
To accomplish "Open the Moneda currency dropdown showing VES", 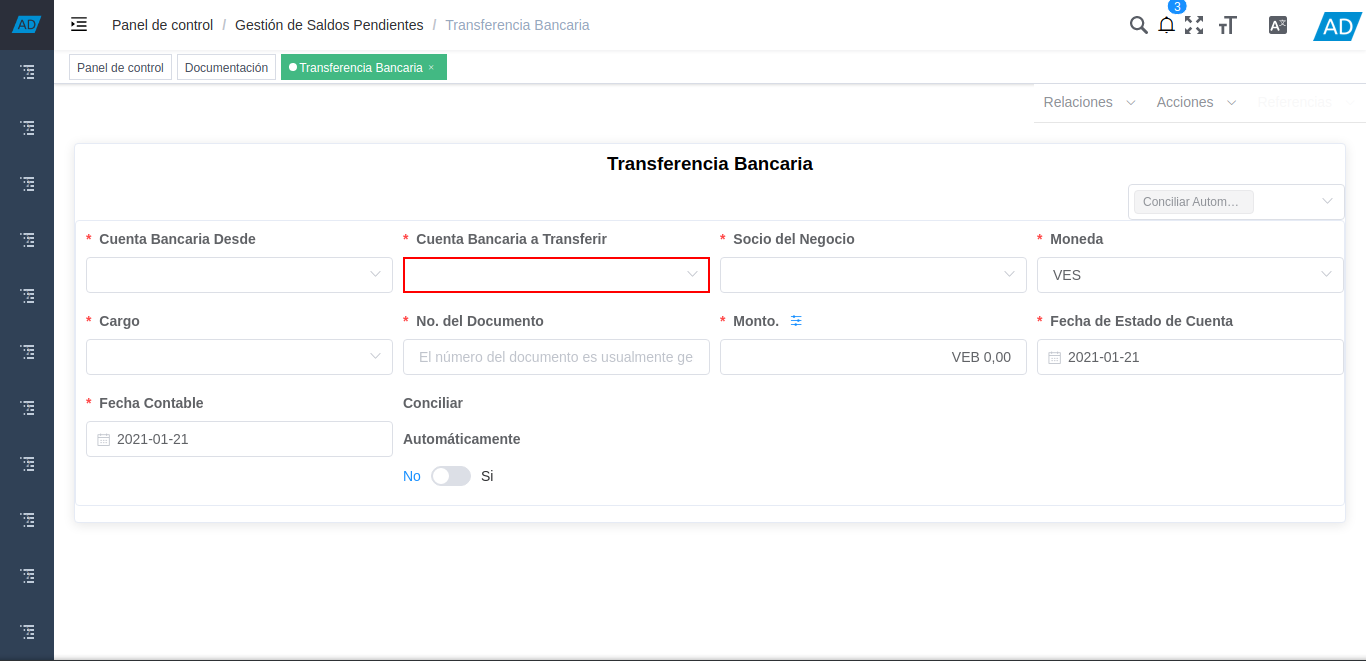I will click(x=1189, y=274).
